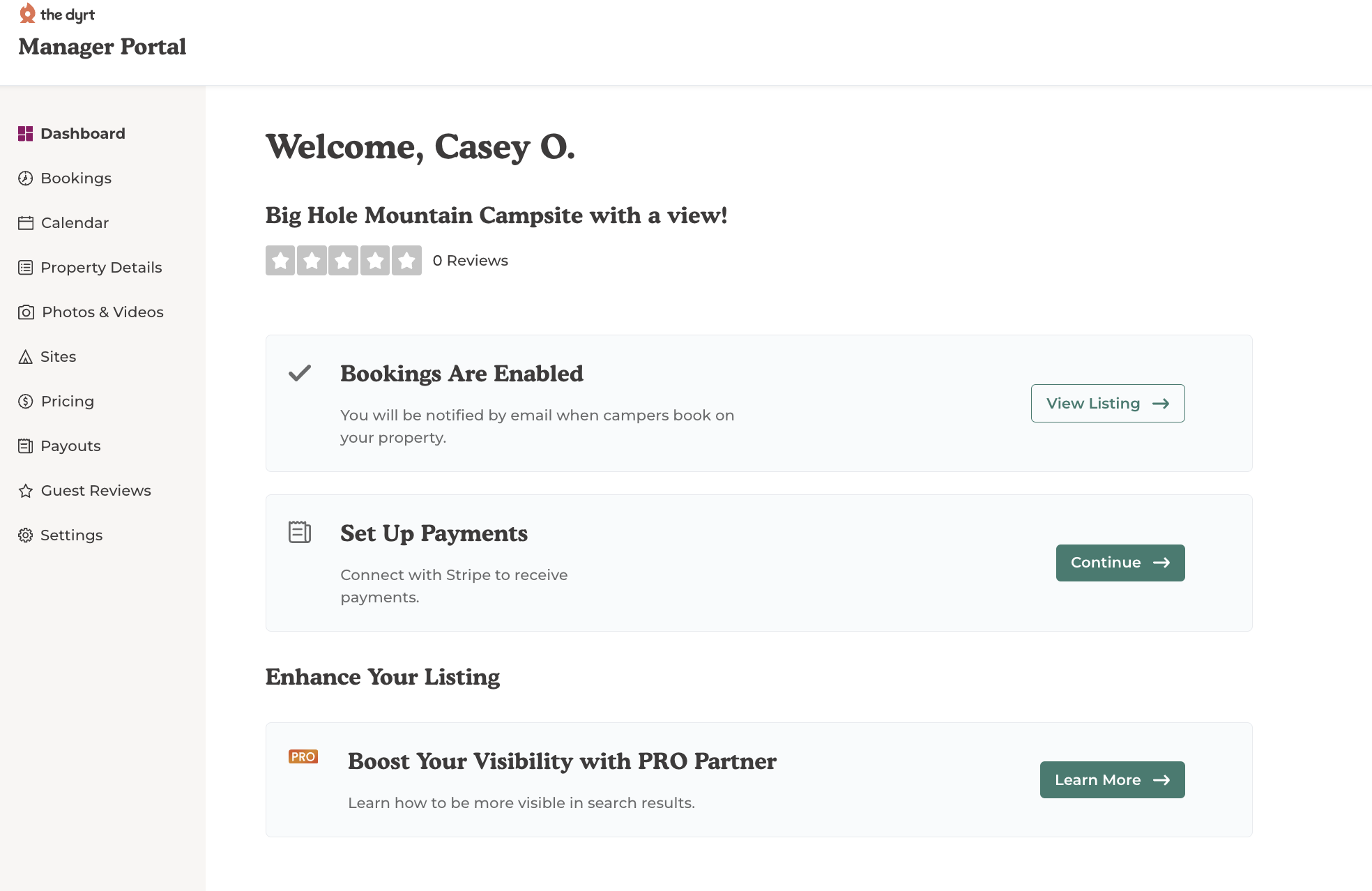The width and height of the screenshot is (1372, 891).
Task: Click the dyrt flame logo
Action: [x=27, y=13]
